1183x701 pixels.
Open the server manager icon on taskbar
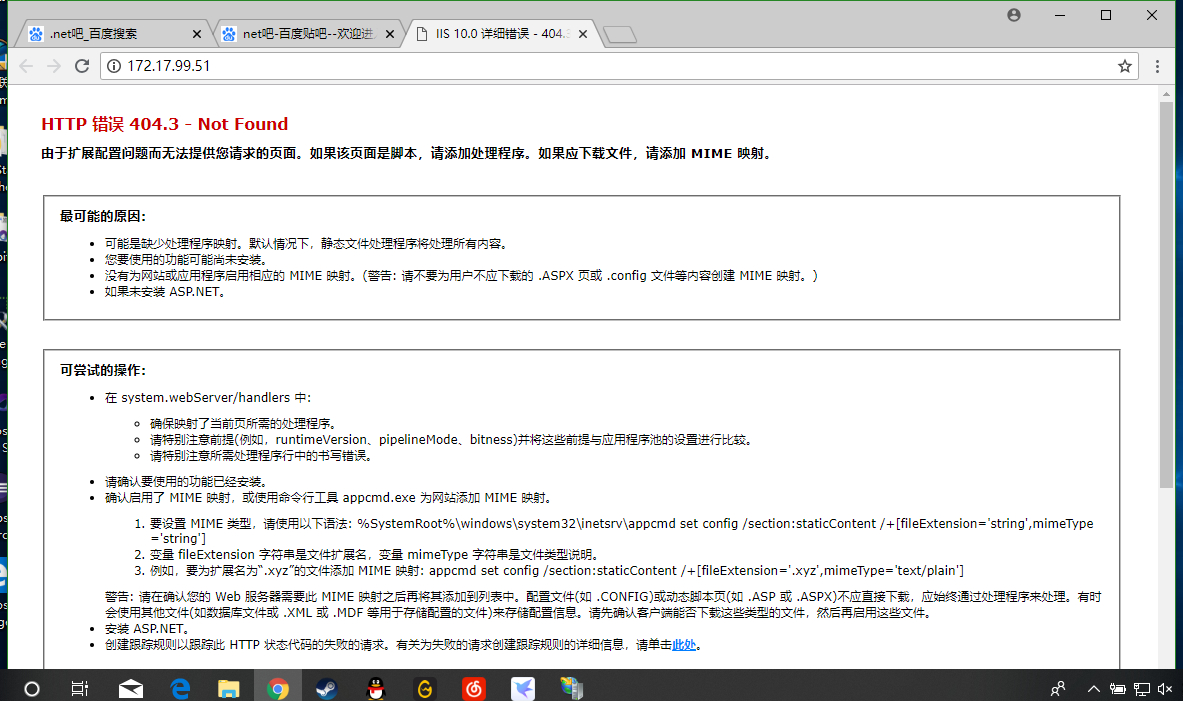[572, 688]
